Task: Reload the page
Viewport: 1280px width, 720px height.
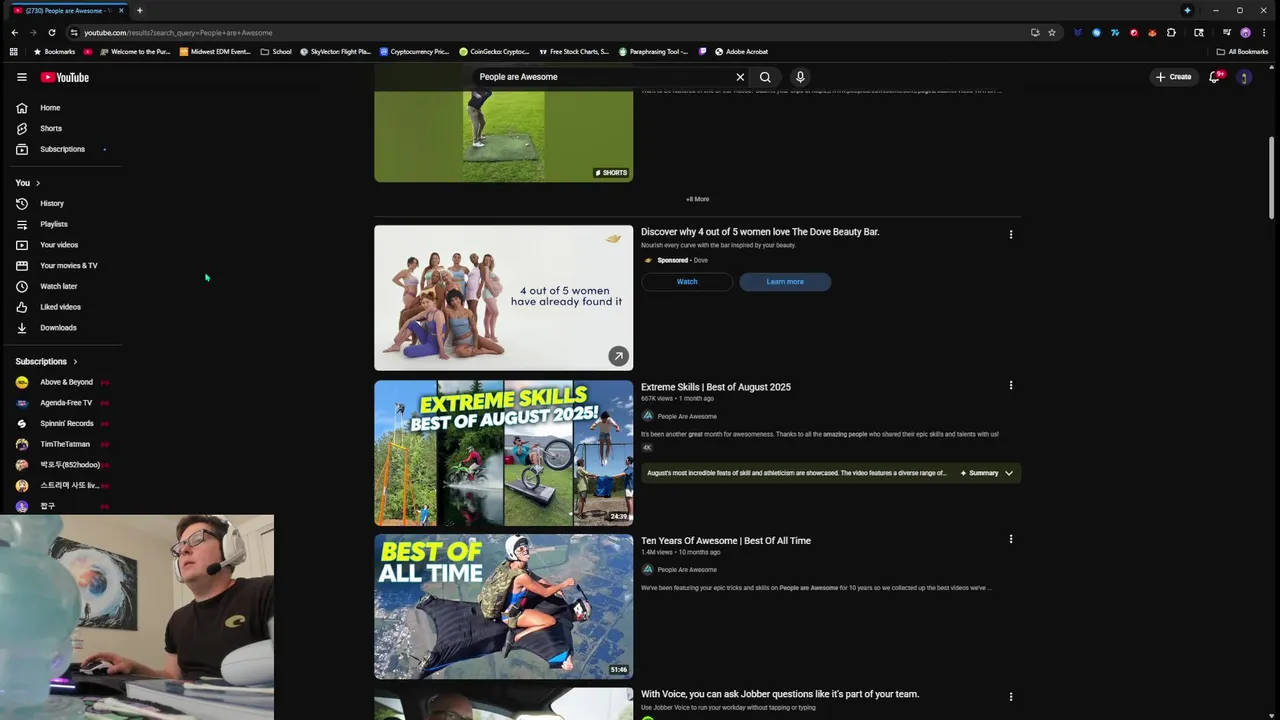Action: coord(51,32)
